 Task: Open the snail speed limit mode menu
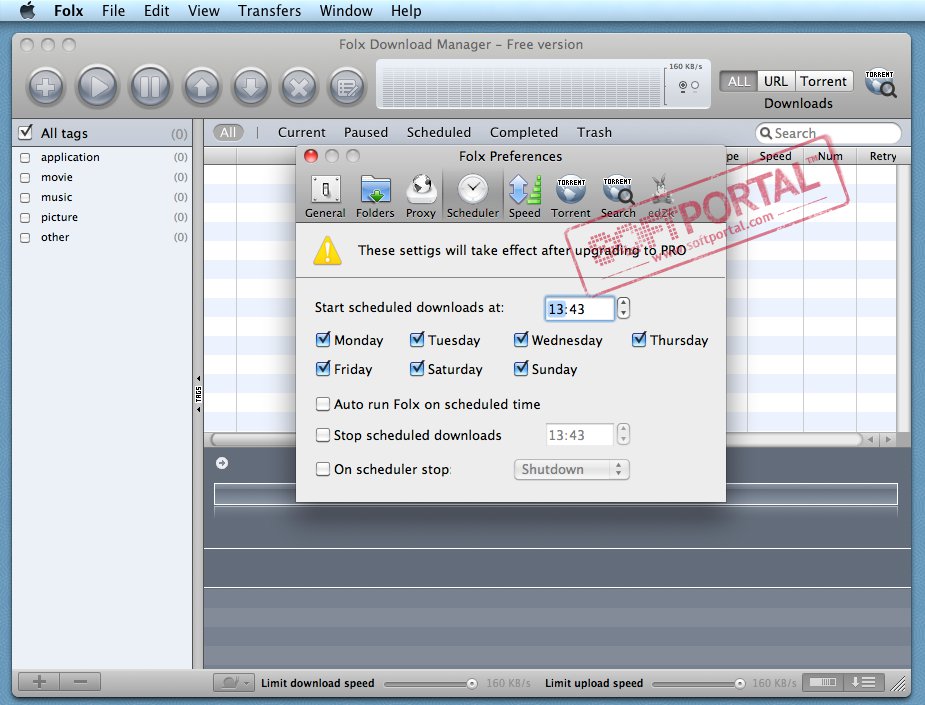click(x=234, y=683)
